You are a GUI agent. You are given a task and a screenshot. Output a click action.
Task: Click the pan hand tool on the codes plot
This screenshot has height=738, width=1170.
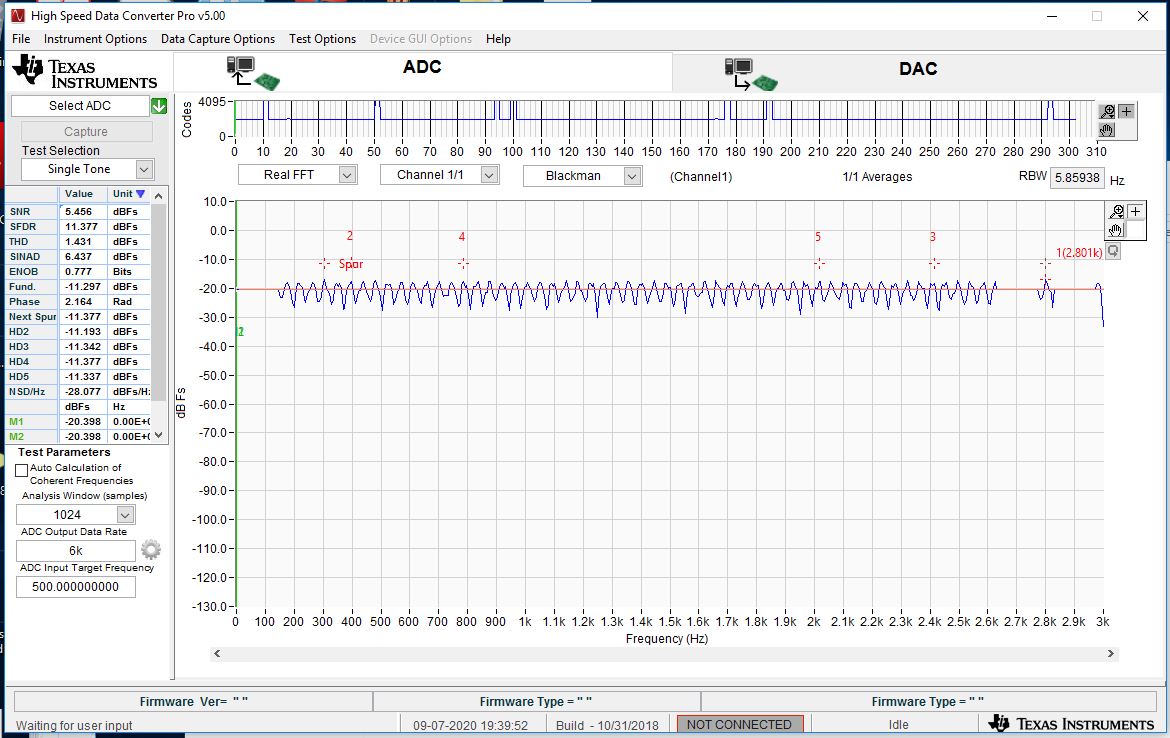1107,130
